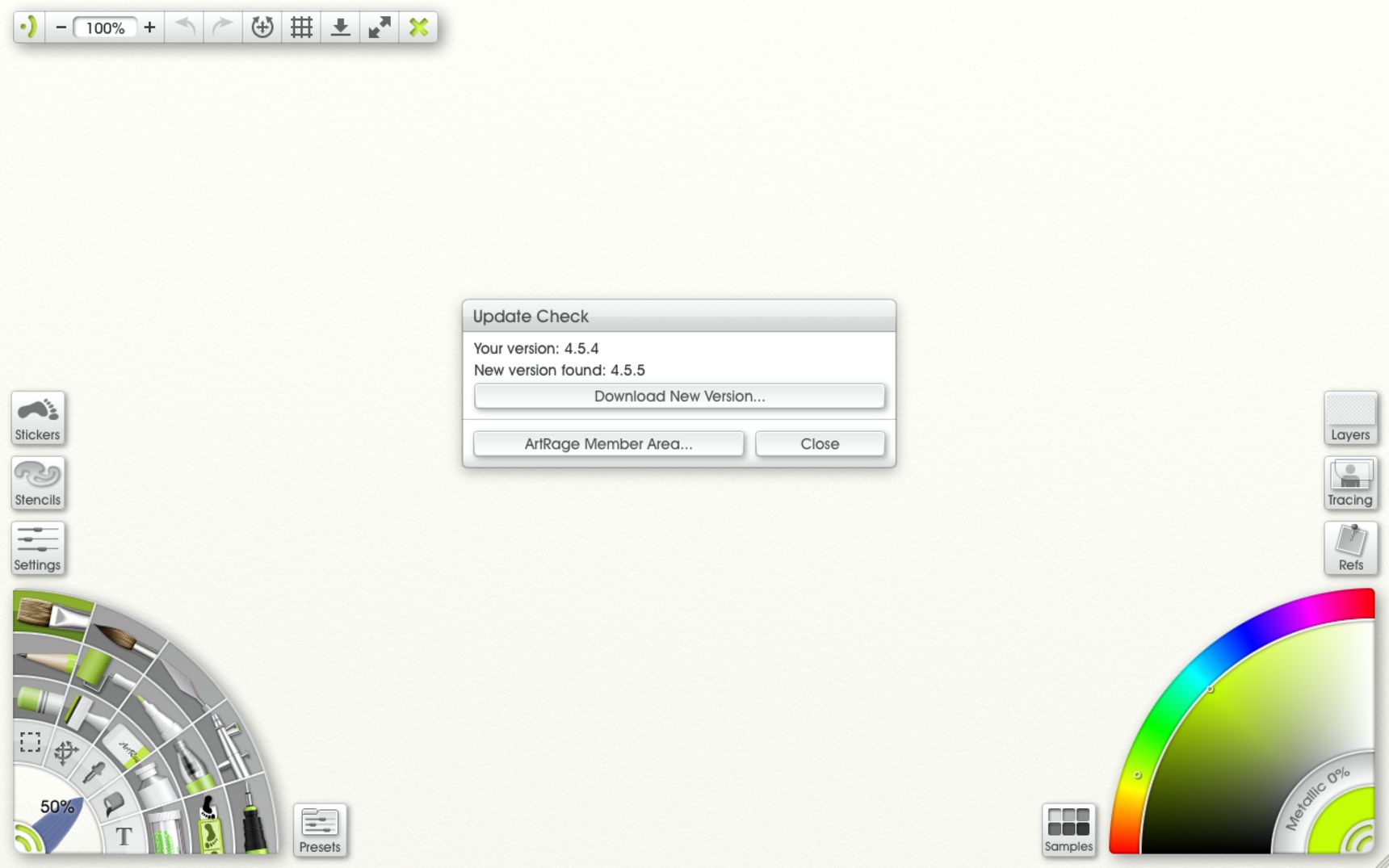The image size is (1389, 868).
Task: Activate the Selection marquee tool
Action: 30,742
